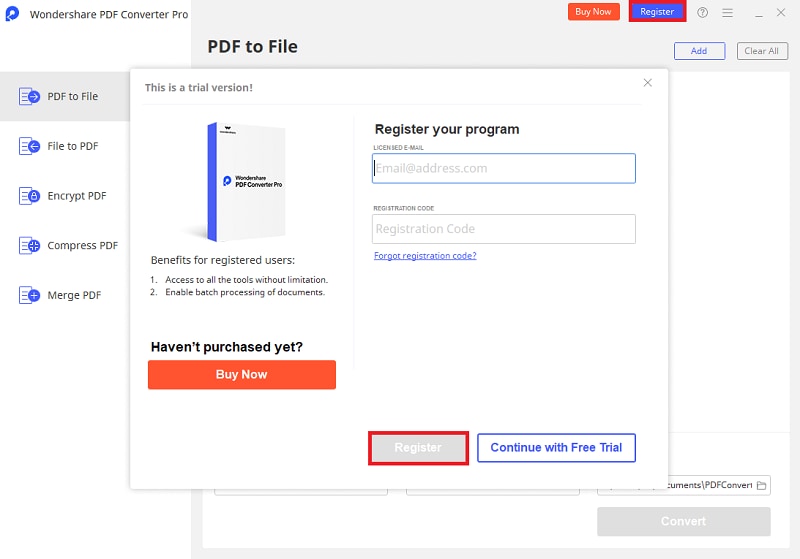Click the Wondershare app logo
Screen dimensions: 800x559
13,14
